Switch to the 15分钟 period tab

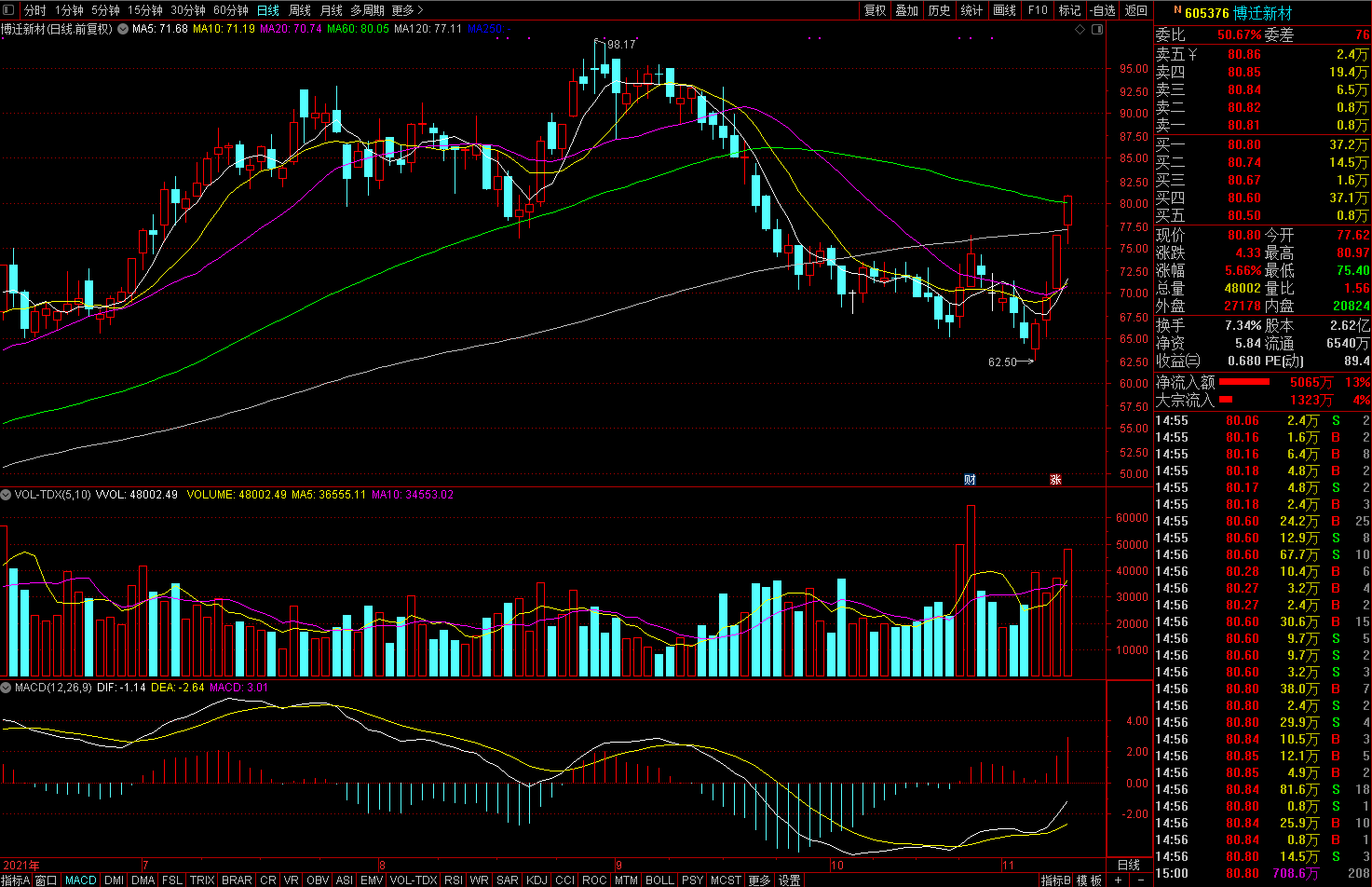click(x=145, y=10)
